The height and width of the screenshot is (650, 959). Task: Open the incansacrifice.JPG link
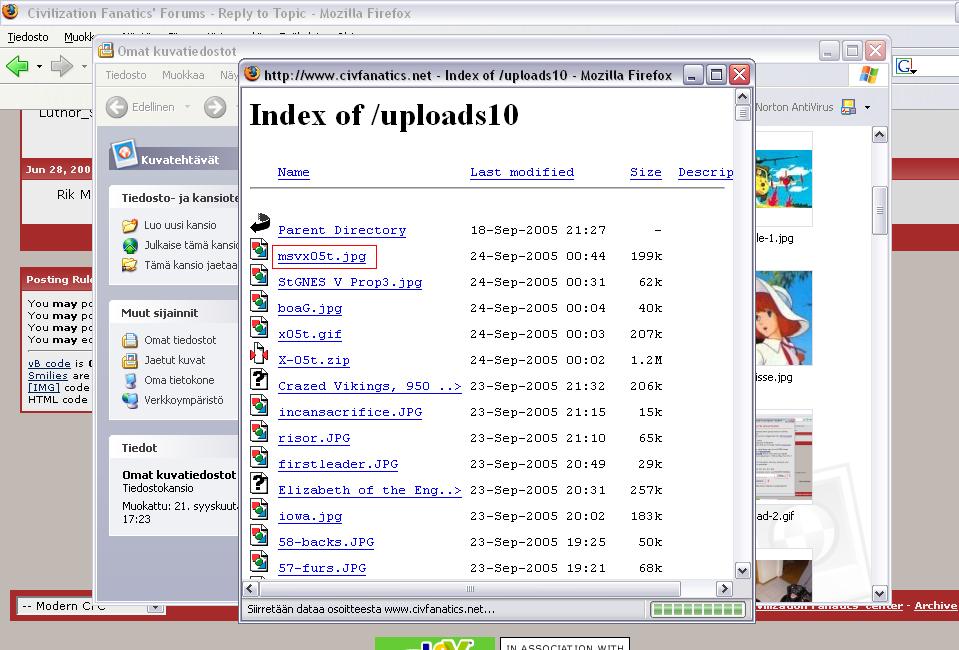350,412
